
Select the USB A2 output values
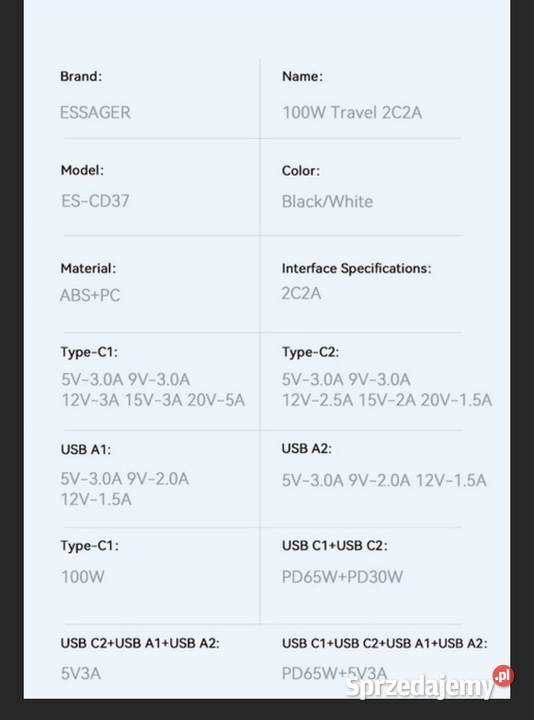point(384,480)
